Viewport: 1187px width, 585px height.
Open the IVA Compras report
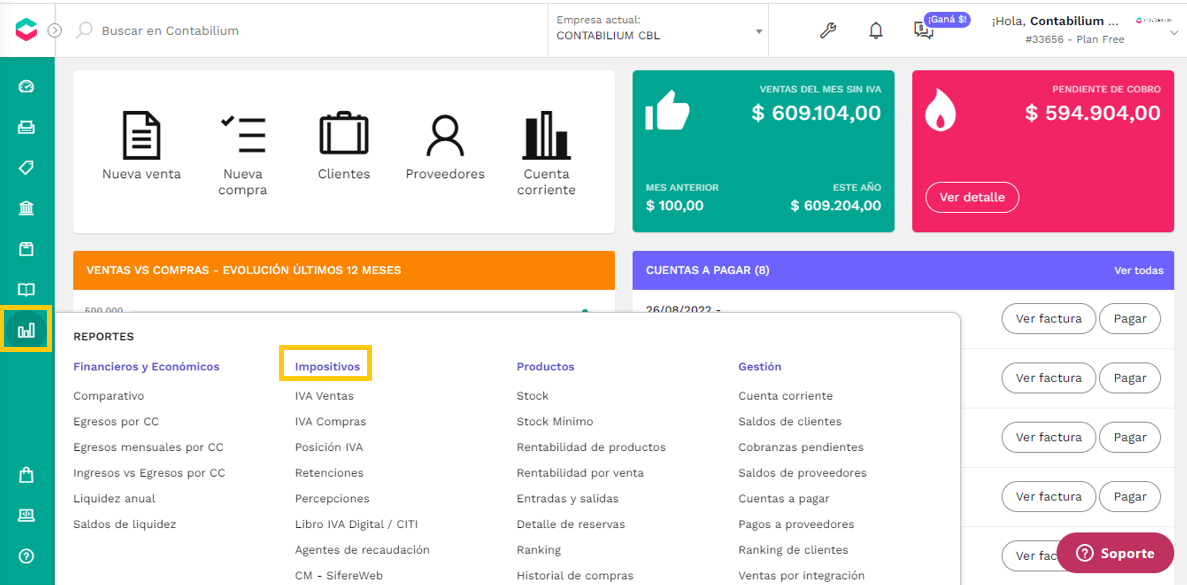[x=331, y=422]
